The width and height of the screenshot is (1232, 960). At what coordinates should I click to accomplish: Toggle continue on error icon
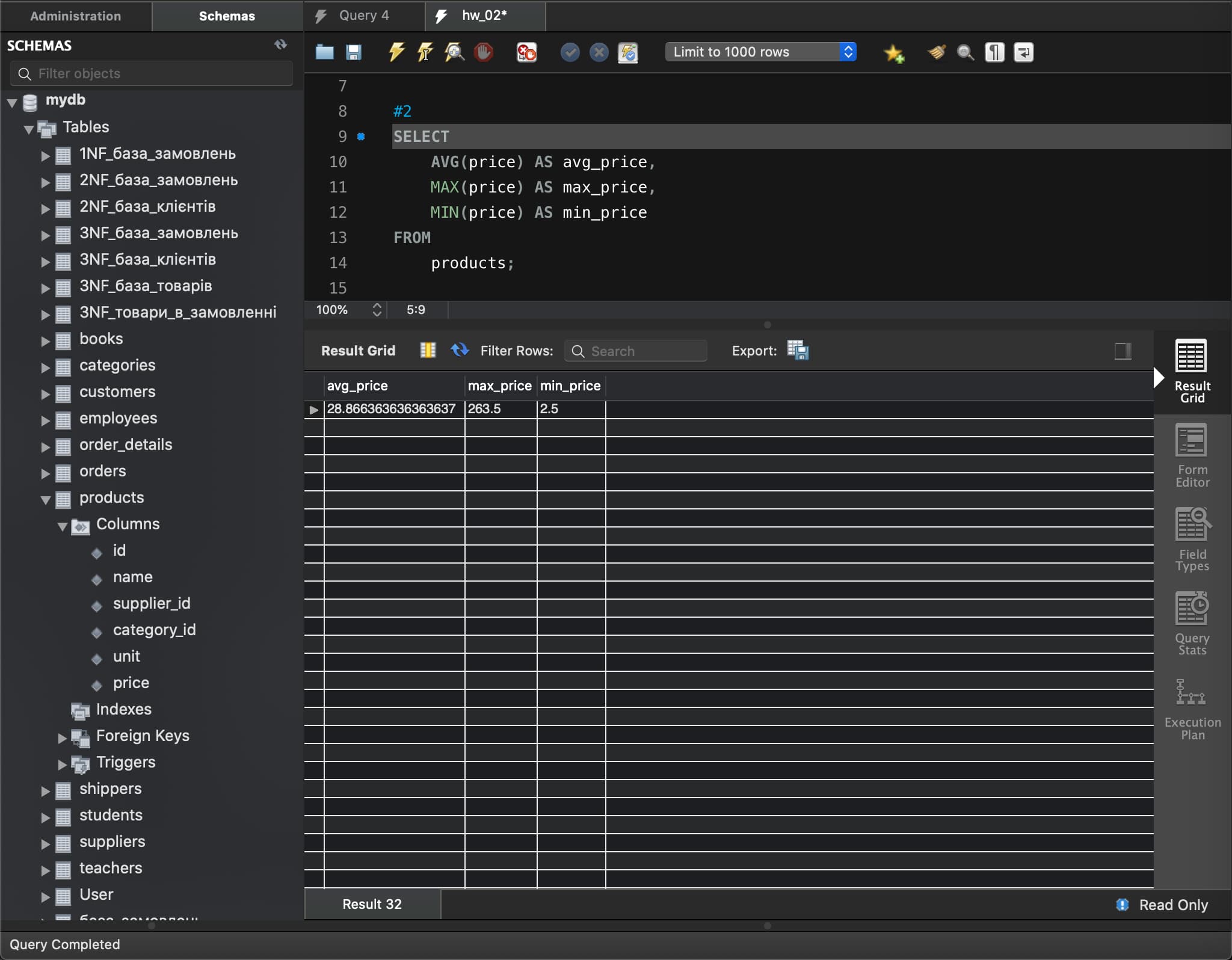pos(526,52)
